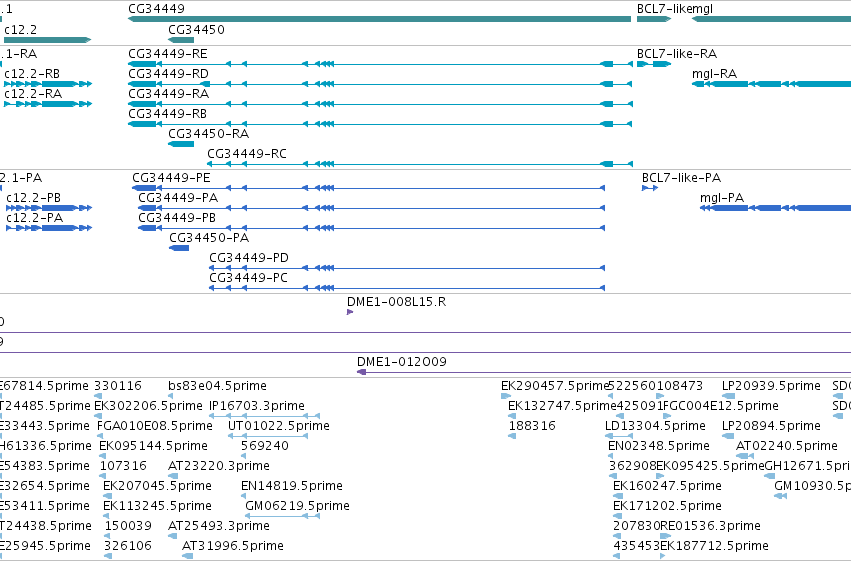Select the BCL7-like-RA transcript

[x=654, y=64]
